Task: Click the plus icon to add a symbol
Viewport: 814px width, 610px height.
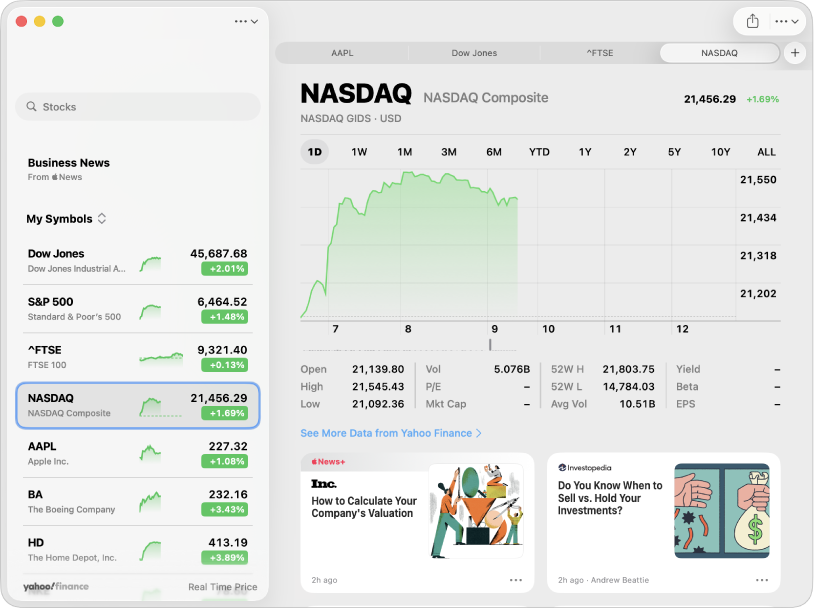Action: 795,53
